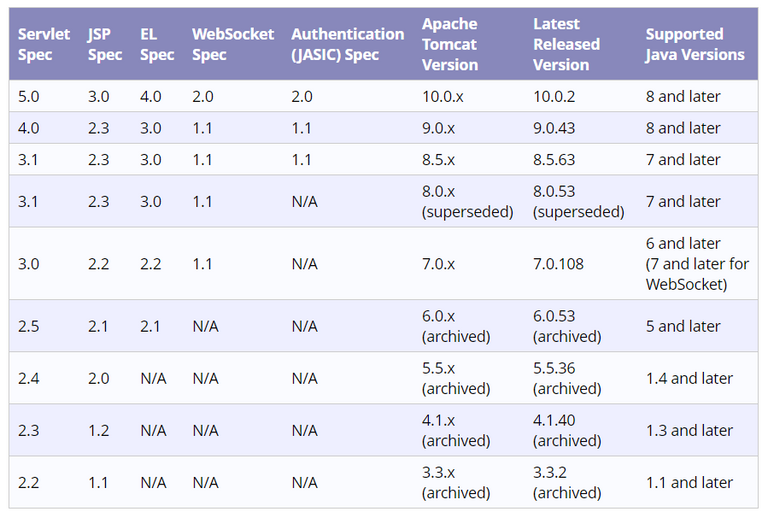This screenshot has width=768, height=519.
Task: Click the 5.5.x (archived) Tomcat cell
Action: coord(456,378)
